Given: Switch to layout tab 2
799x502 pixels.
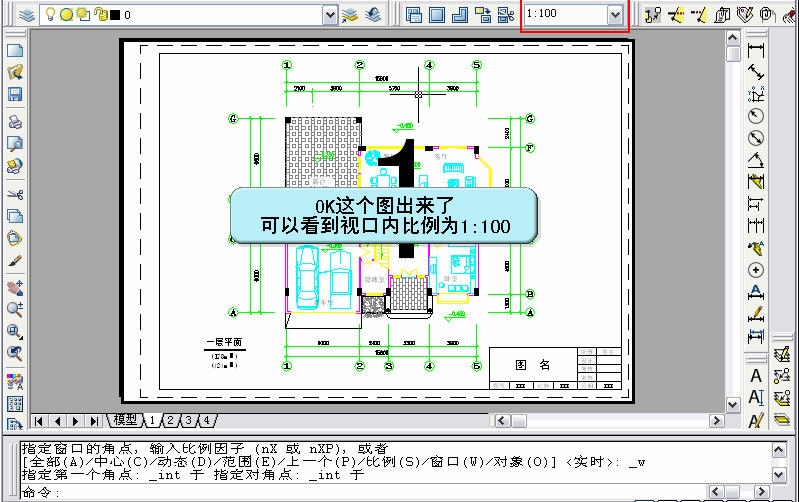Looking at the screenshot, I should pos(171,420).
